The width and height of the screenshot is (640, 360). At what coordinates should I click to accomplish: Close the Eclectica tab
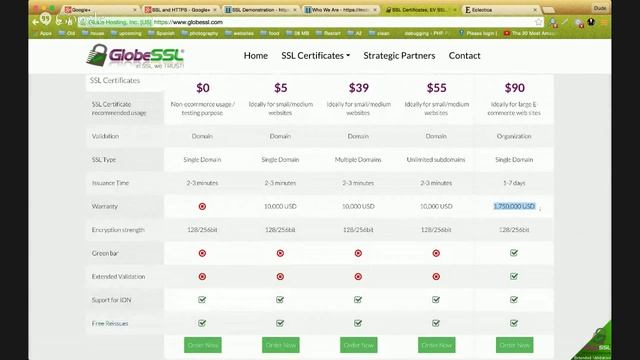click(x=535, y=9)
